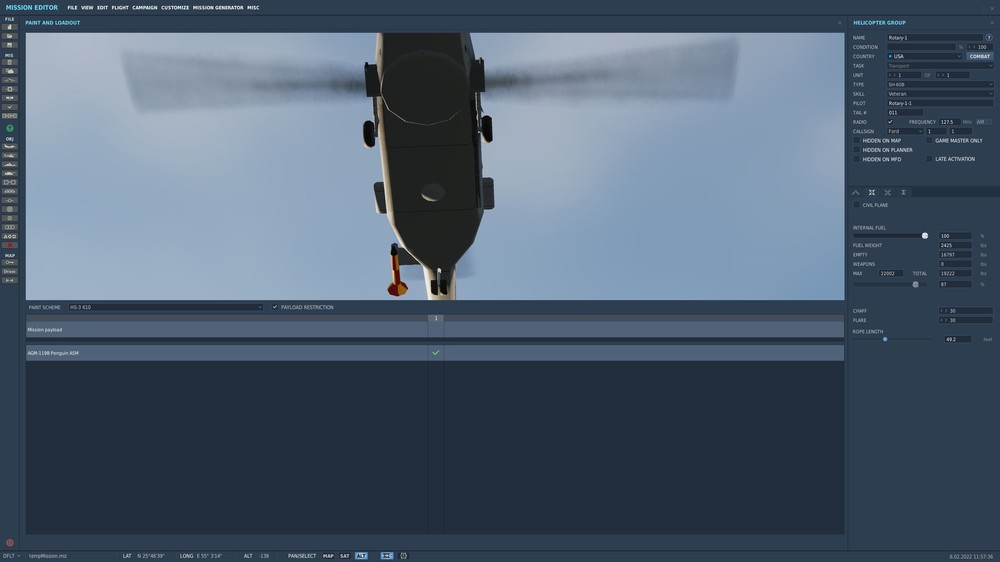The width and height of the screenshot is (1000, 562).
Task: Open the FILE menu
Action: coord(72,8)
